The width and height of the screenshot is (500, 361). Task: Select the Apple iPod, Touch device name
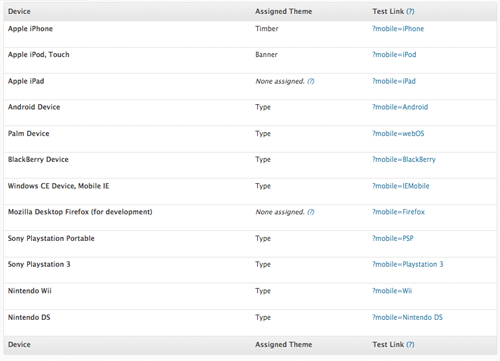39,55
